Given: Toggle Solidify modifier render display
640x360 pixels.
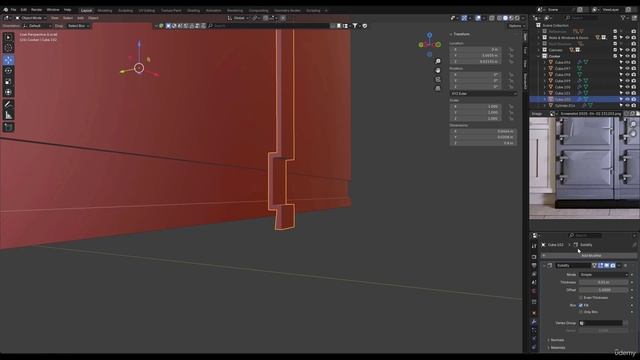Looking at the screenshot, I should (613, 266).
